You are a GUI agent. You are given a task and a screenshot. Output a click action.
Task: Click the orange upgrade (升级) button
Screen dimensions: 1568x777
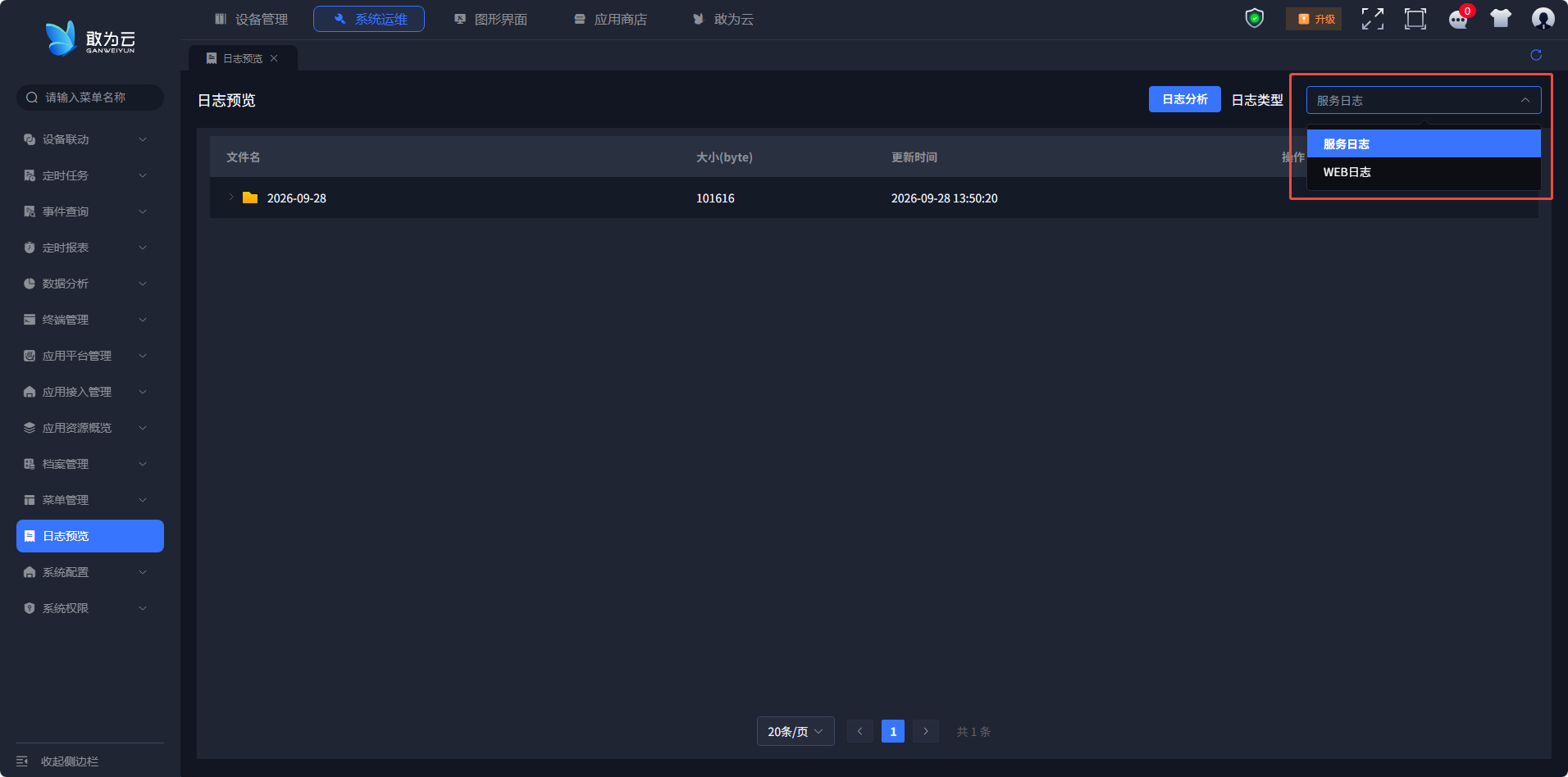[x=1314, y=19]
